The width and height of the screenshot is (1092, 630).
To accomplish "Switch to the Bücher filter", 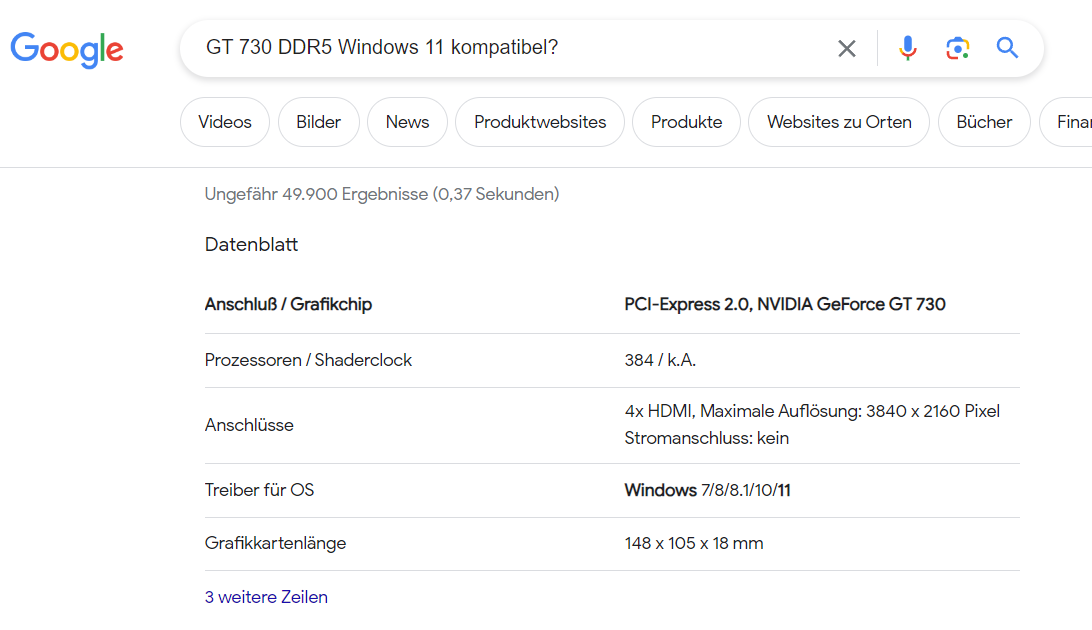I will tap(984, 122).
